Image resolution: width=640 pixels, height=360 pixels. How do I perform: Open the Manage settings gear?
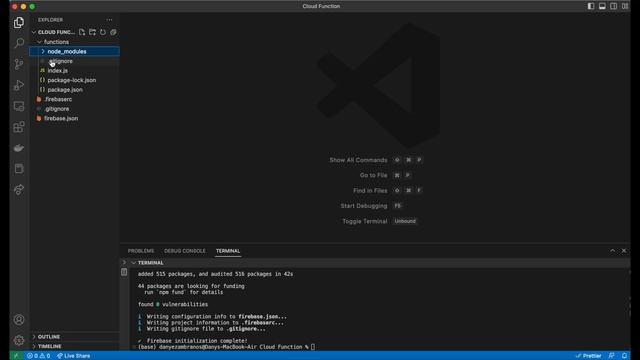tap(19, 340)
